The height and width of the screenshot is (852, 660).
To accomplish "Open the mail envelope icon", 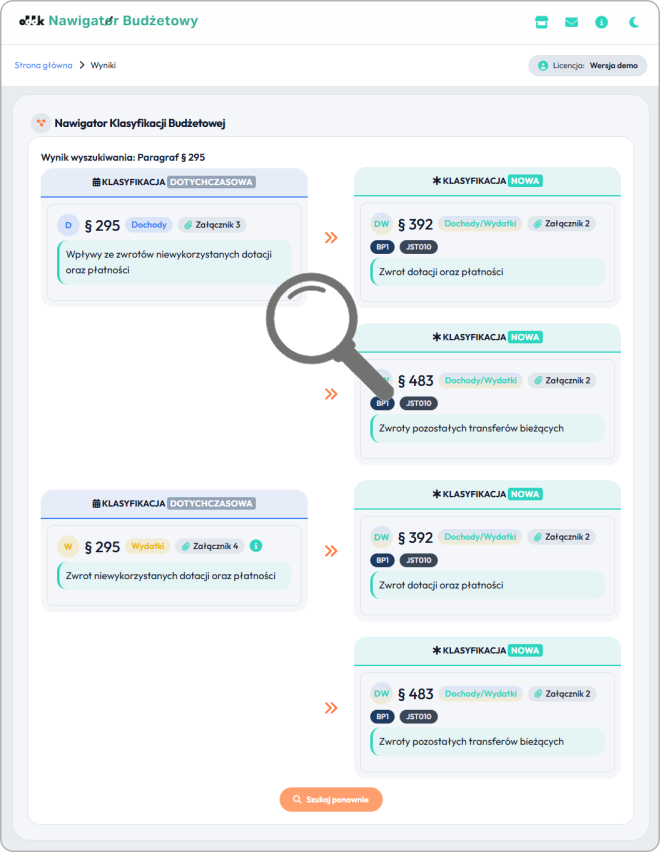I will tap(571, 22).
